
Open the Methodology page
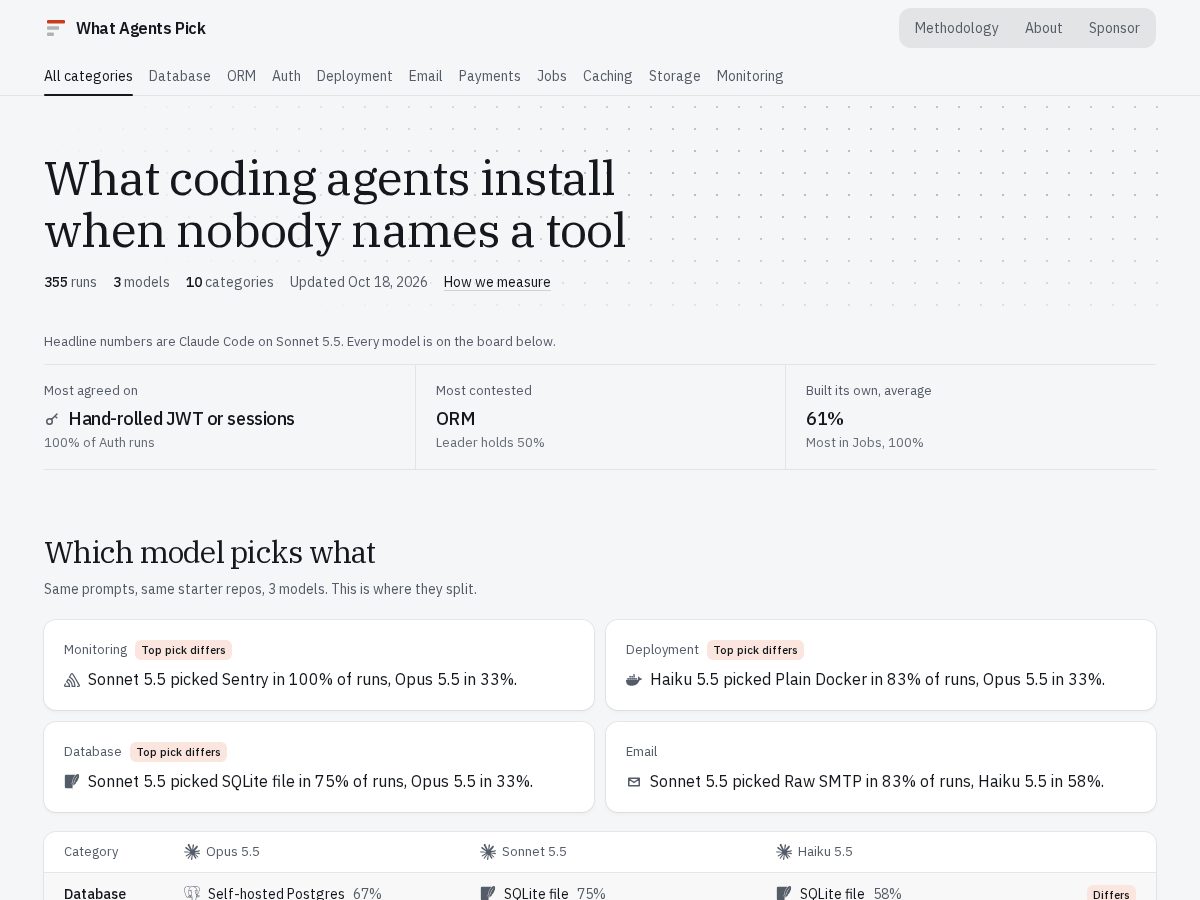956,28
